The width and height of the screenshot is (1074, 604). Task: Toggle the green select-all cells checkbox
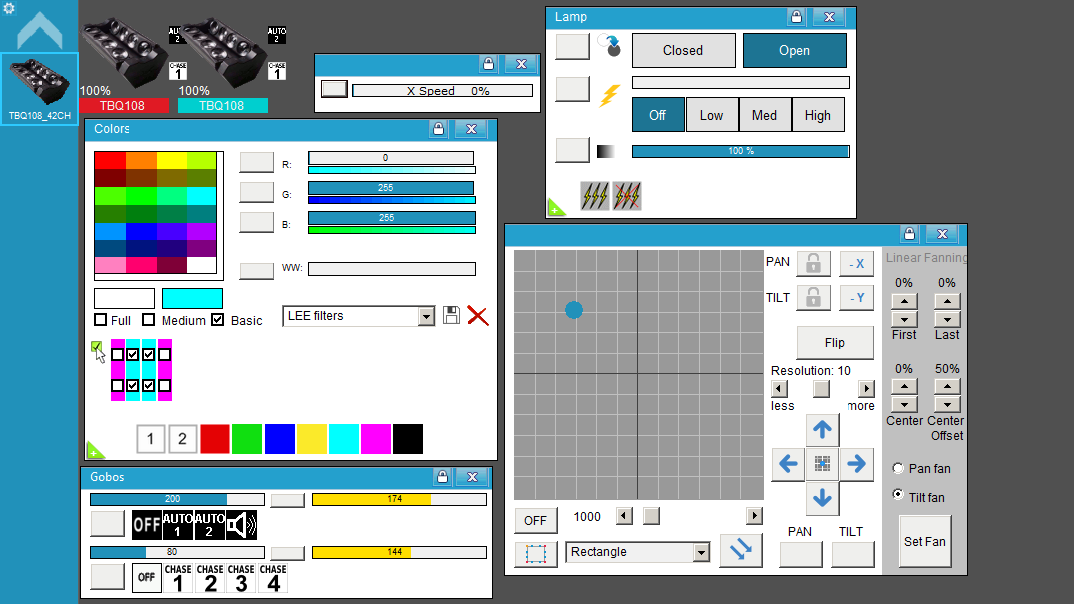[x=97, y=347]
